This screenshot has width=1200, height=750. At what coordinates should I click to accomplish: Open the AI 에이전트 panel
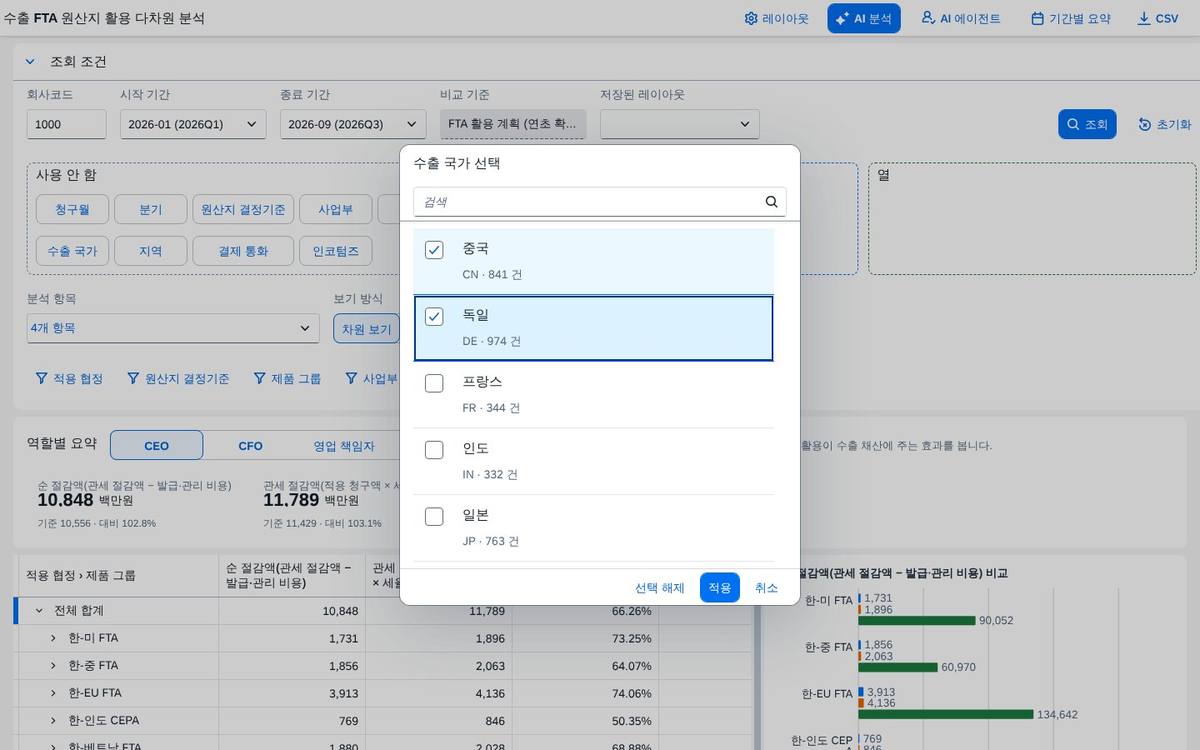point(961,18)
